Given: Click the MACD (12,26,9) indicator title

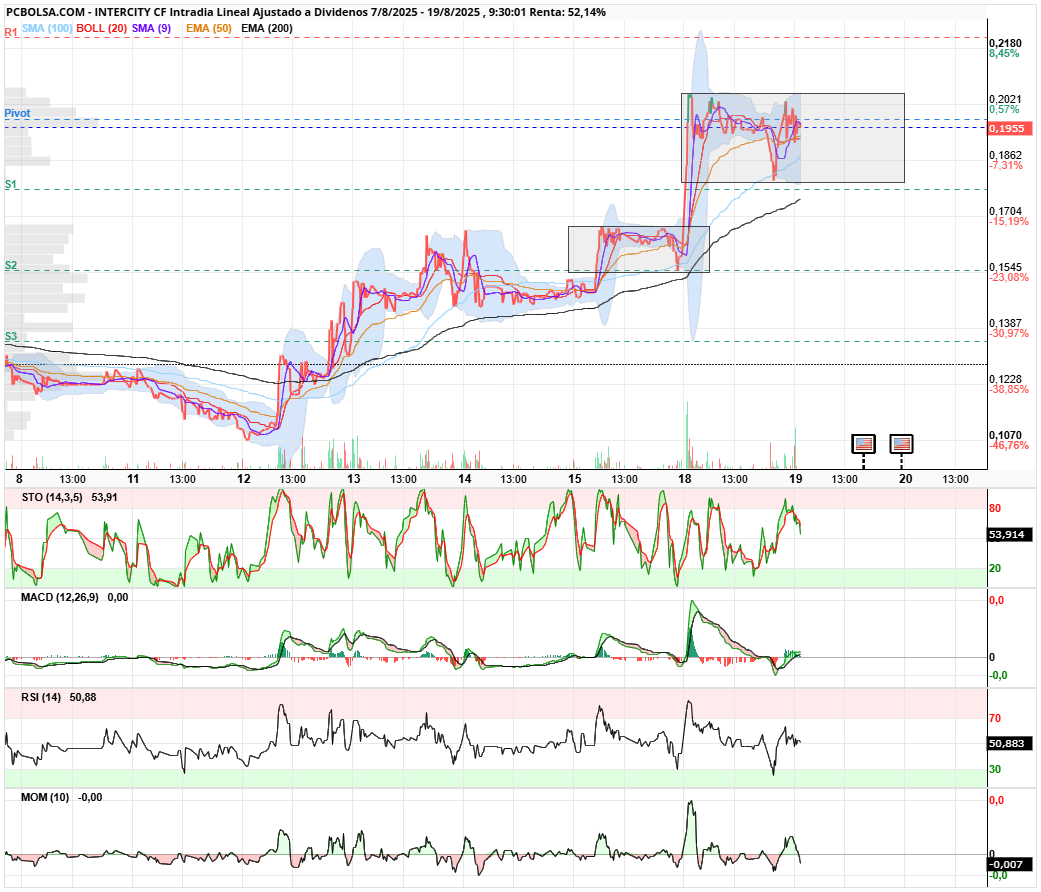Looking at the screenshot, I should pyautogui.click(x=60, y=597).
